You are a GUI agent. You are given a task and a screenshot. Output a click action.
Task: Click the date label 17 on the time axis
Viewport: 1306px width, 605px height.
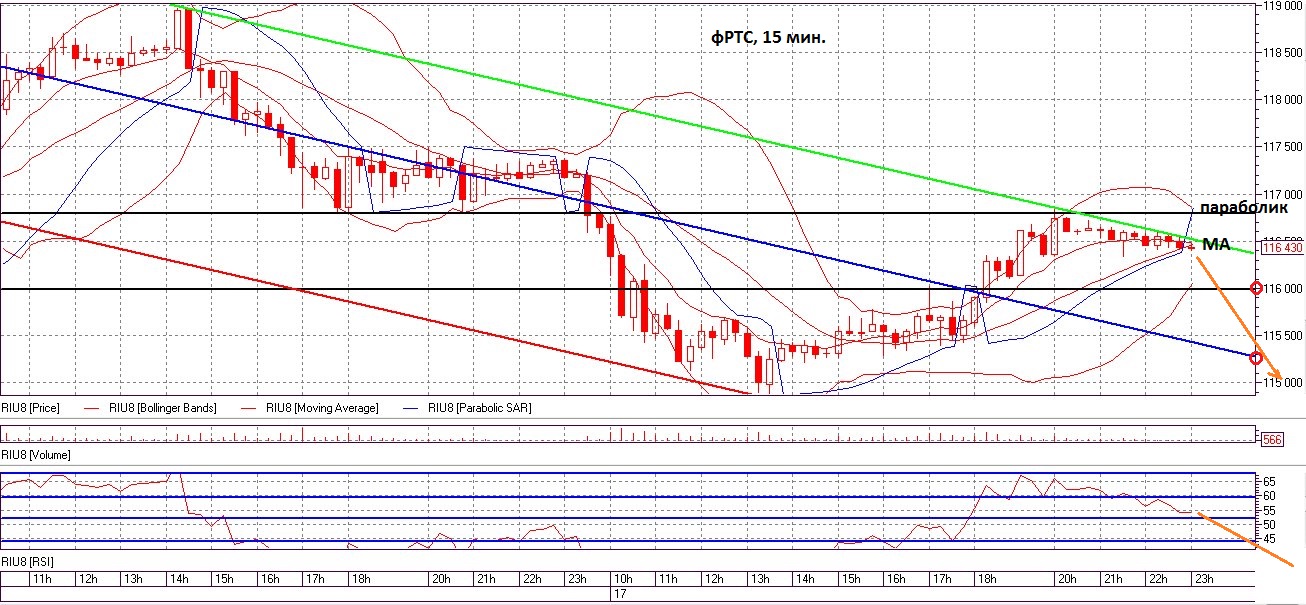pos(618,594)
